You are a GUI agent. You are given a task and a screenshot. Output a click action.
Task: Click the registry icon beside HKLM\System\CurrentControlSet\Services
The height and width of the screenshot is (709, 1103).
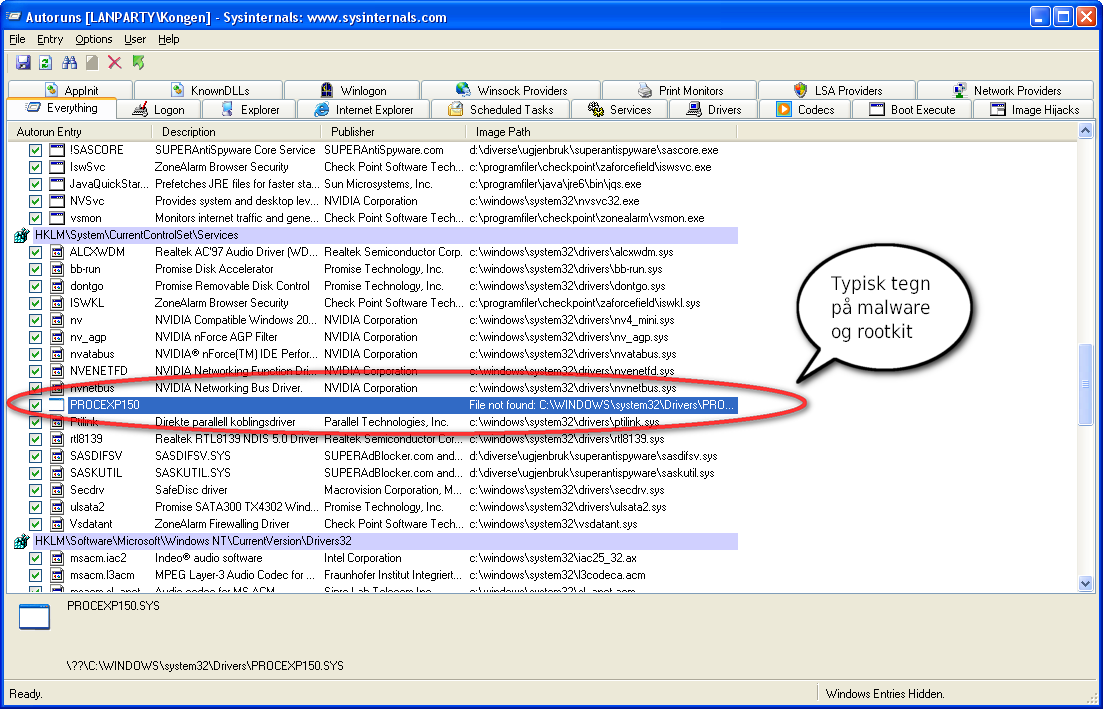[22, 235]
